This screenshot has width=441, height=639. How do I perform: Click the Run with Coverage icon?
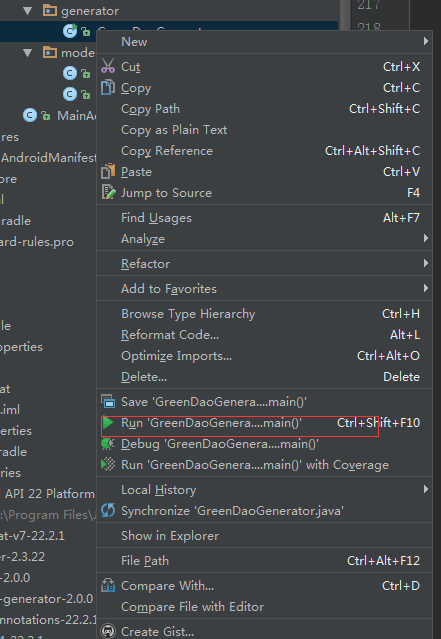(x=108, y=464)
